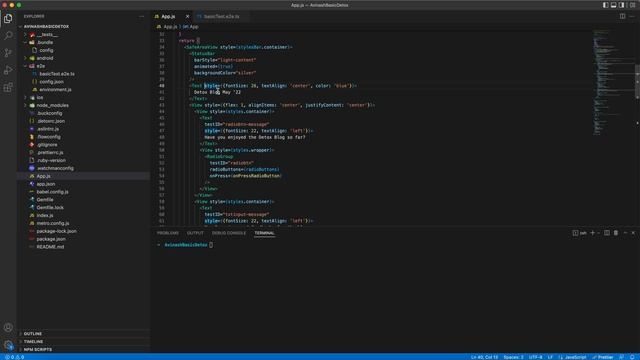The image size is (640, 360).
Task: Open the Accounts menu in the activity bar
Action: coord(8,327)
